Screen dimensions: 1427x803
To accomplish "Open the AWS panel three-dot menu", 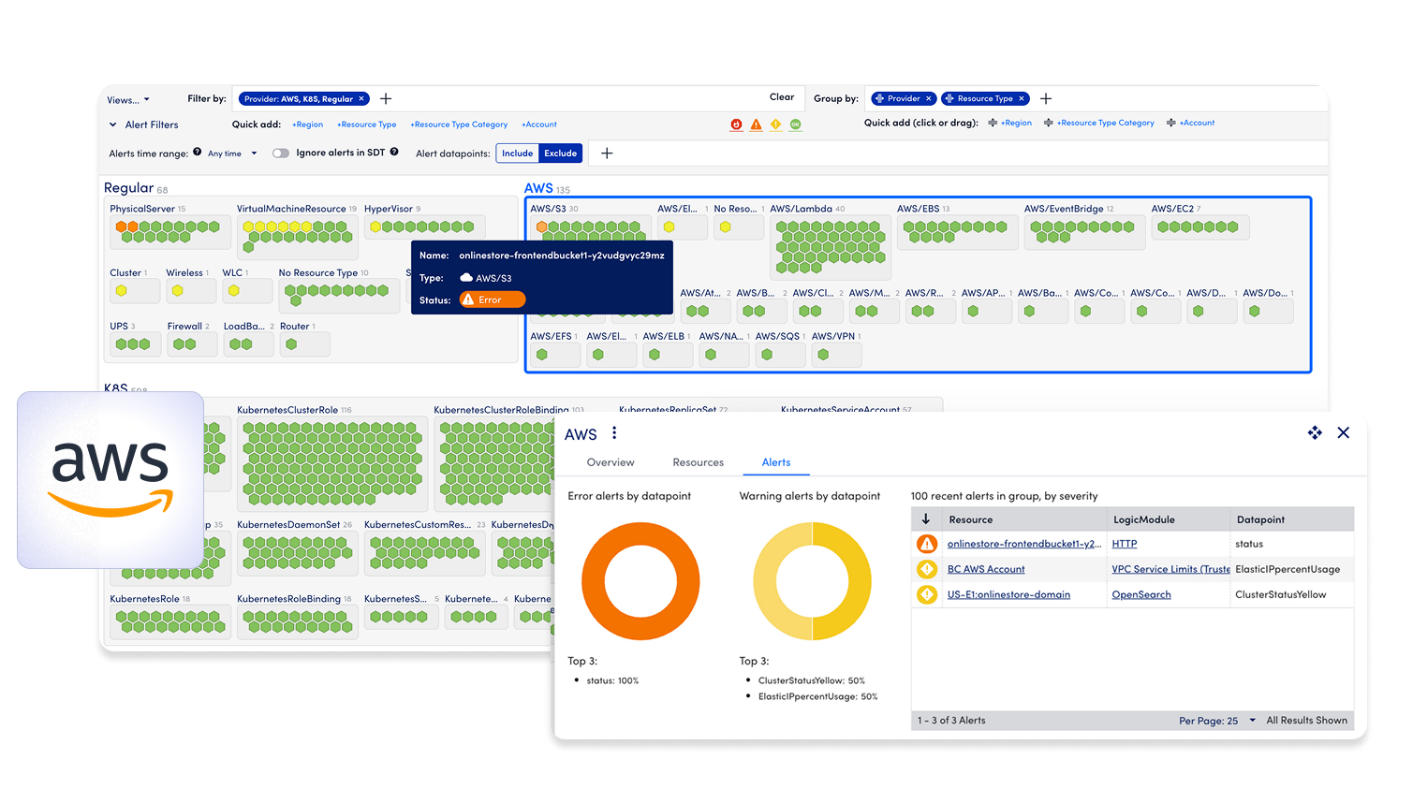I will (x=614, y=433).
